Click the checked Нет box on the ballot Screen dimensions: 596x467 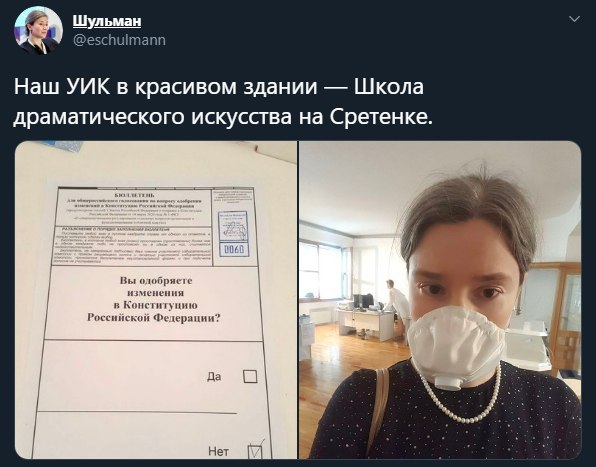click(255, 451)
